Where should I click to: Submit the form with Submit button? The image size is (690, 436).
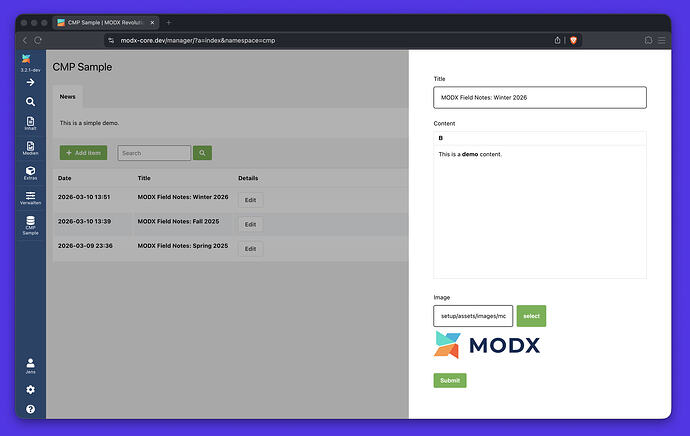[450, 380]
